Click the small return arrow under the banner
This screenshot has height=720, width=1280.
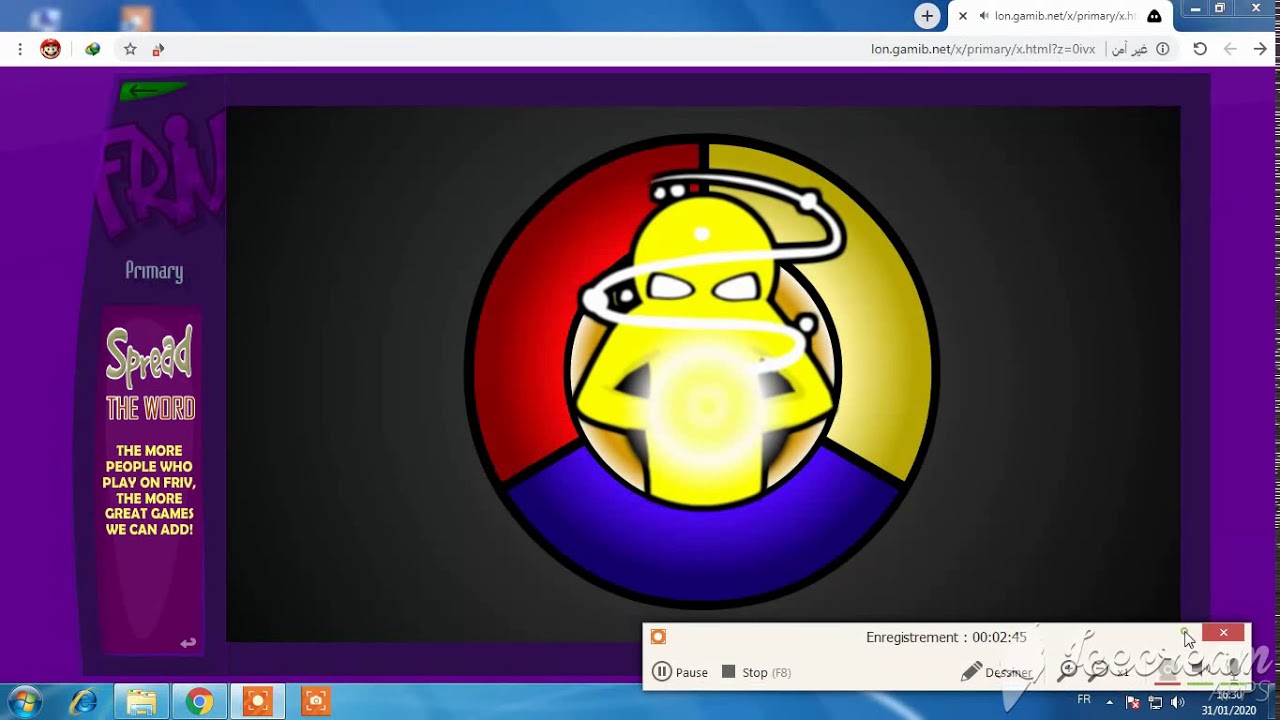tap(188, 643)
